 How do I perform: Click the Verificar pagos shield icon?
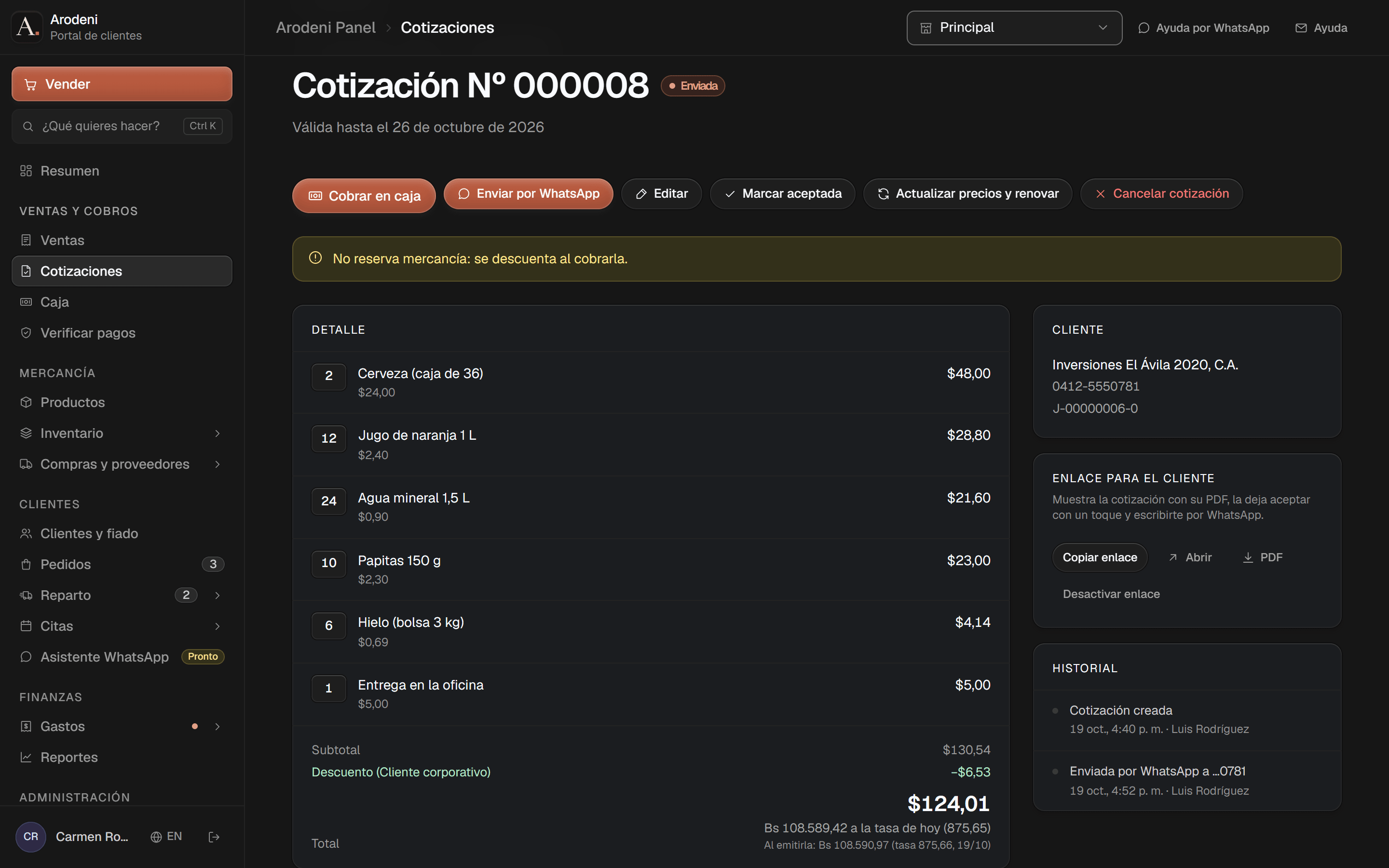(26, 333)
